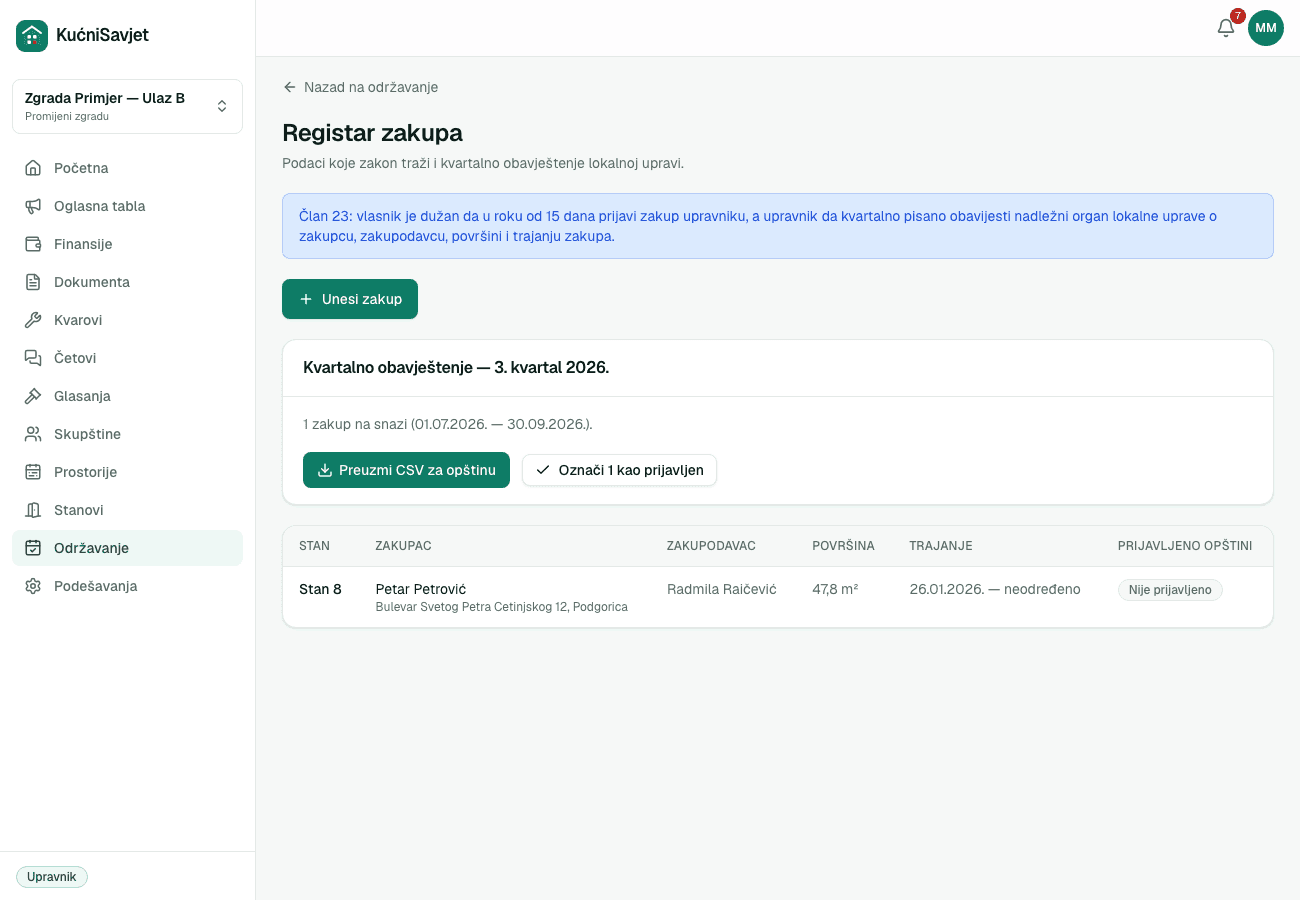
Task: Click the Finansije wallet icon
Action: (x=33, y=244)
